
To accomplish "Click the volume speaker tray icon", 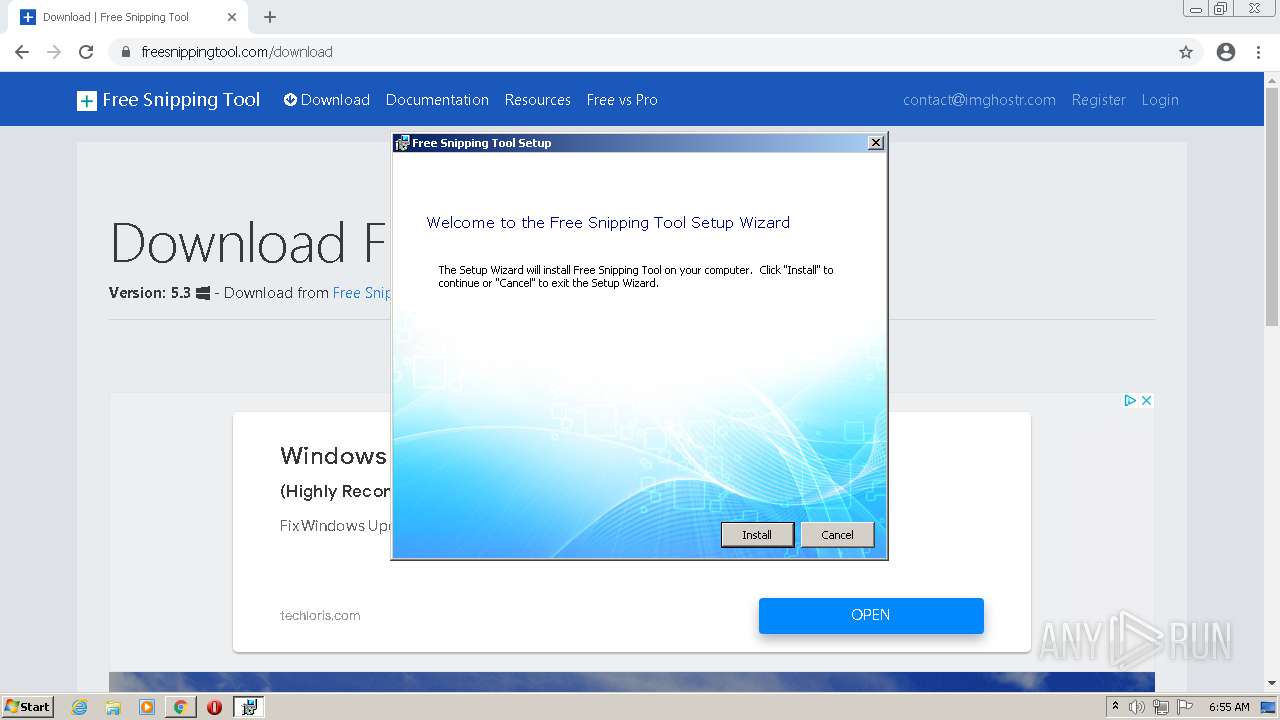I will (x=1137, y=707).
